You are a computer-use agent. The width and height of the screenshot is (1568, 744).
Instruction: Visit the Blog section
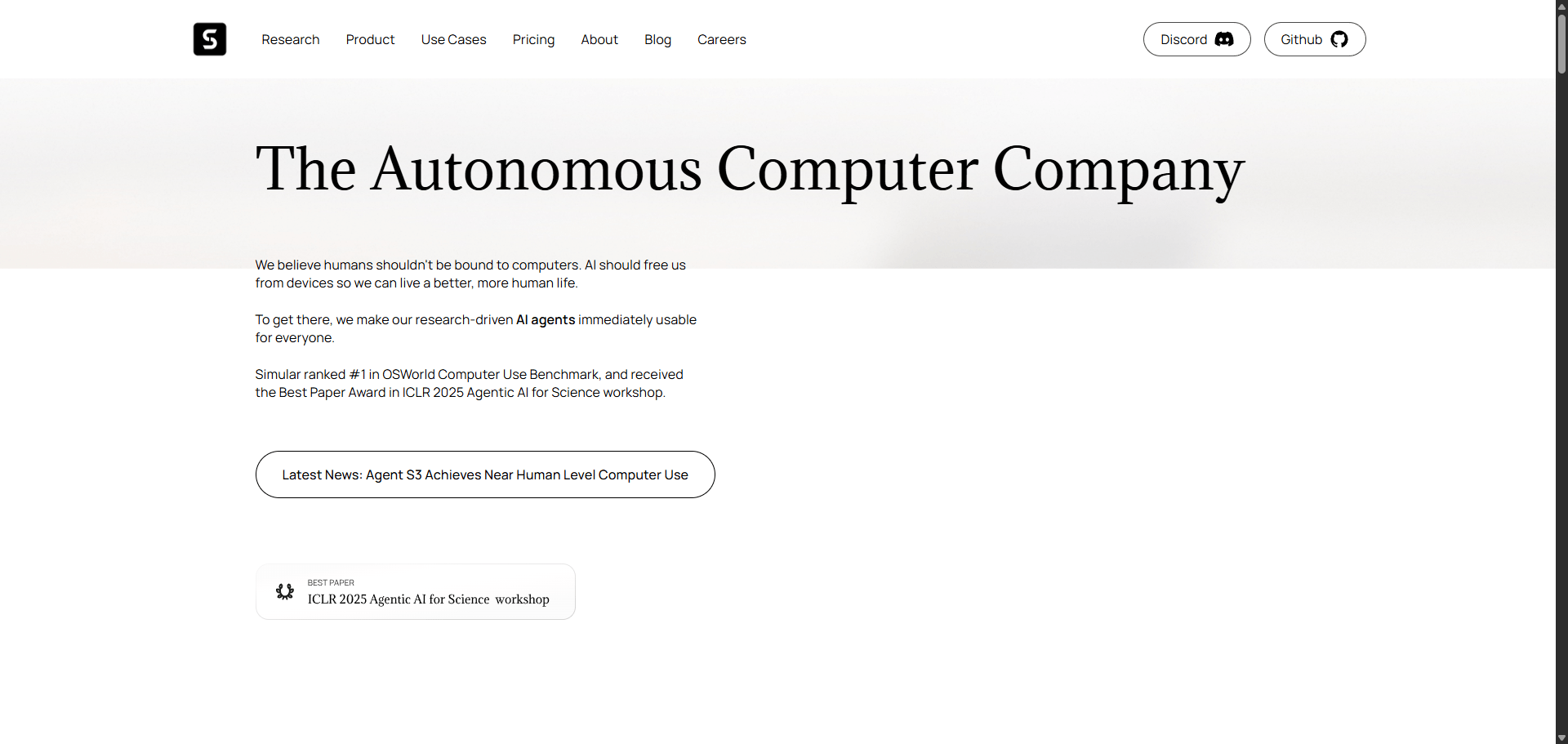coord(657,39)
